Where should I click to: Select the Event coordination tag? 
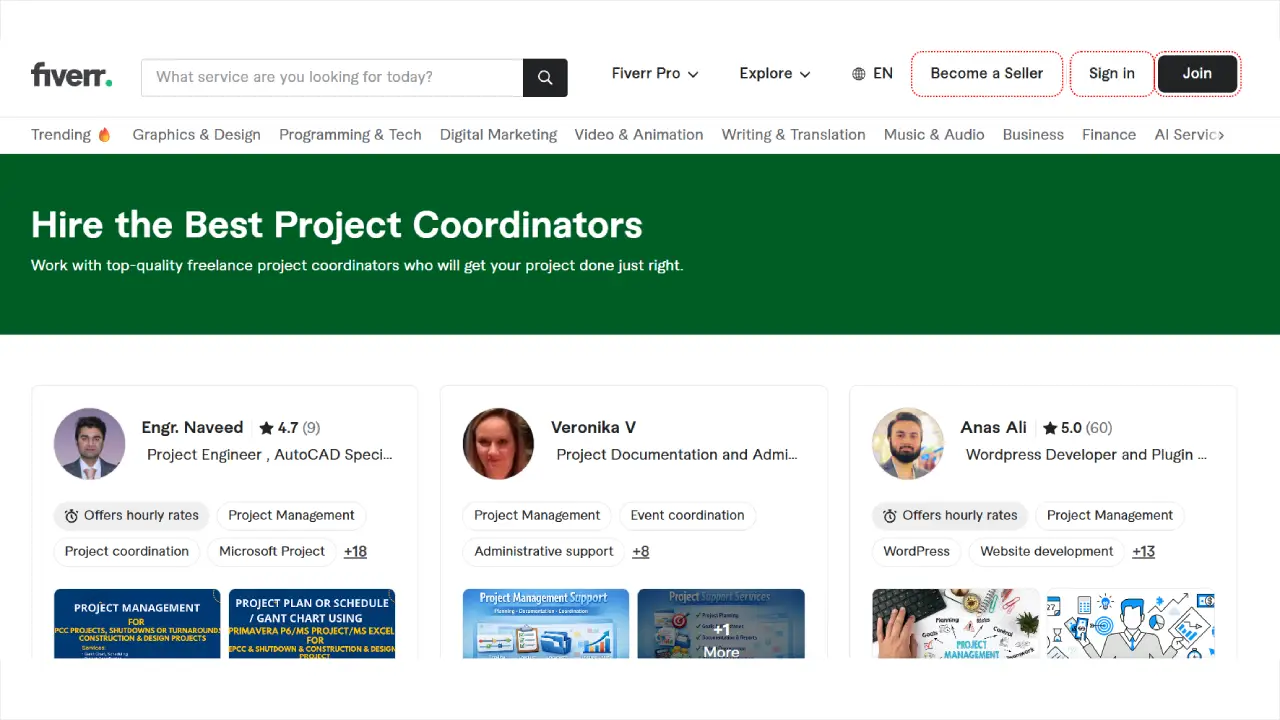(687, 516)
